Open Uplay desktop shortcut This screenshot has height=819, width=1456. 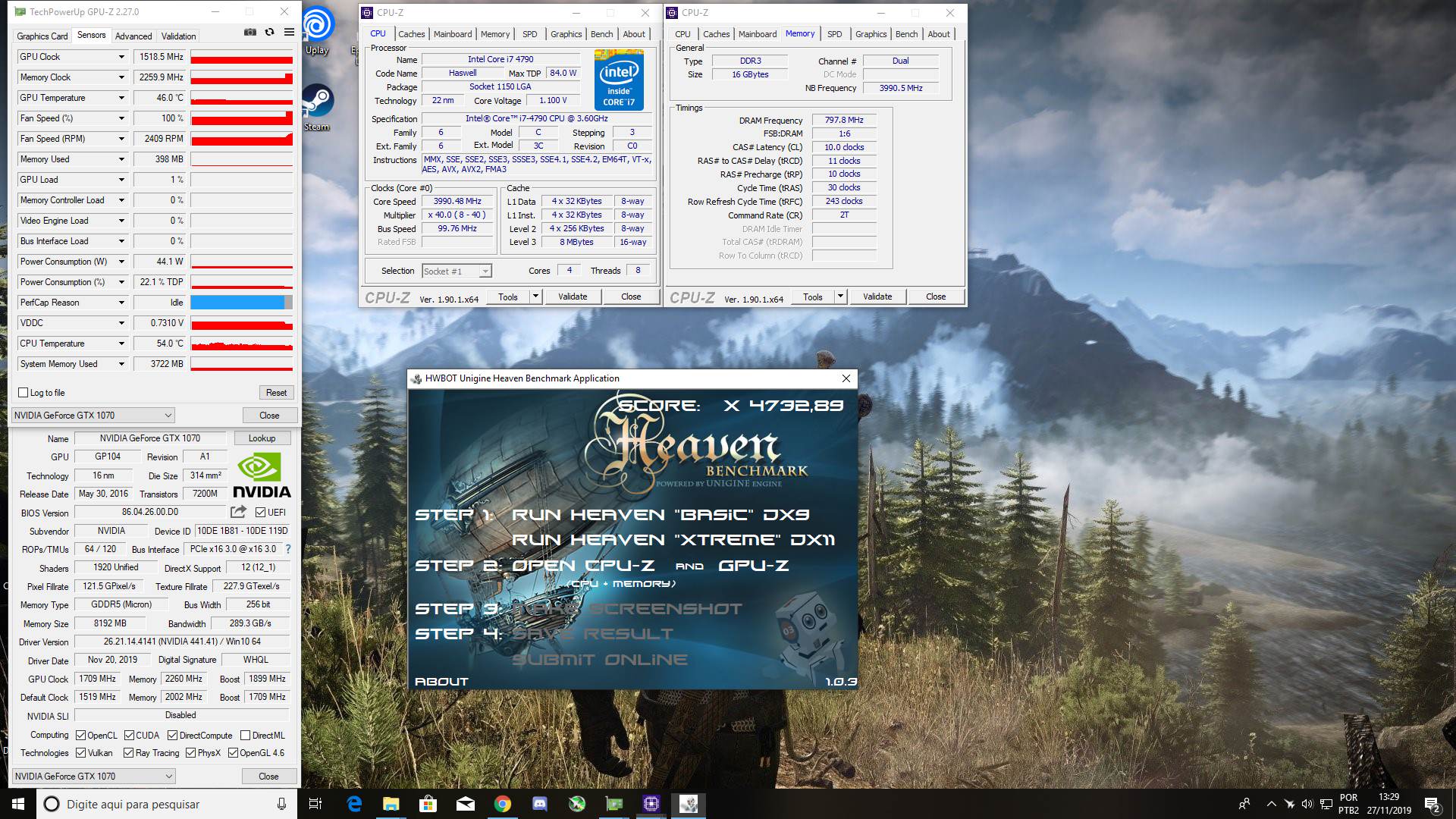click(x=317, y=31)
